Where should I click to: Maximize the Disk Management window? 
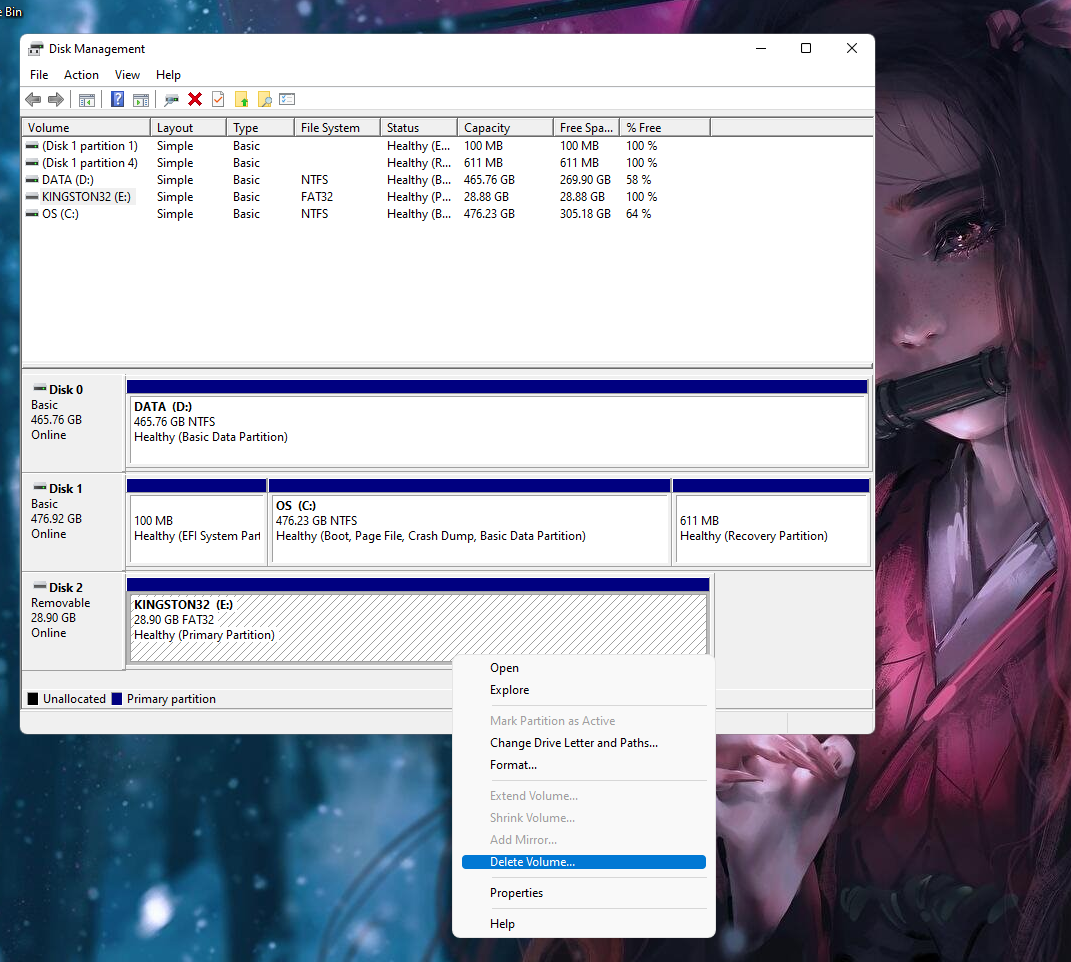[x=806, y=49]
